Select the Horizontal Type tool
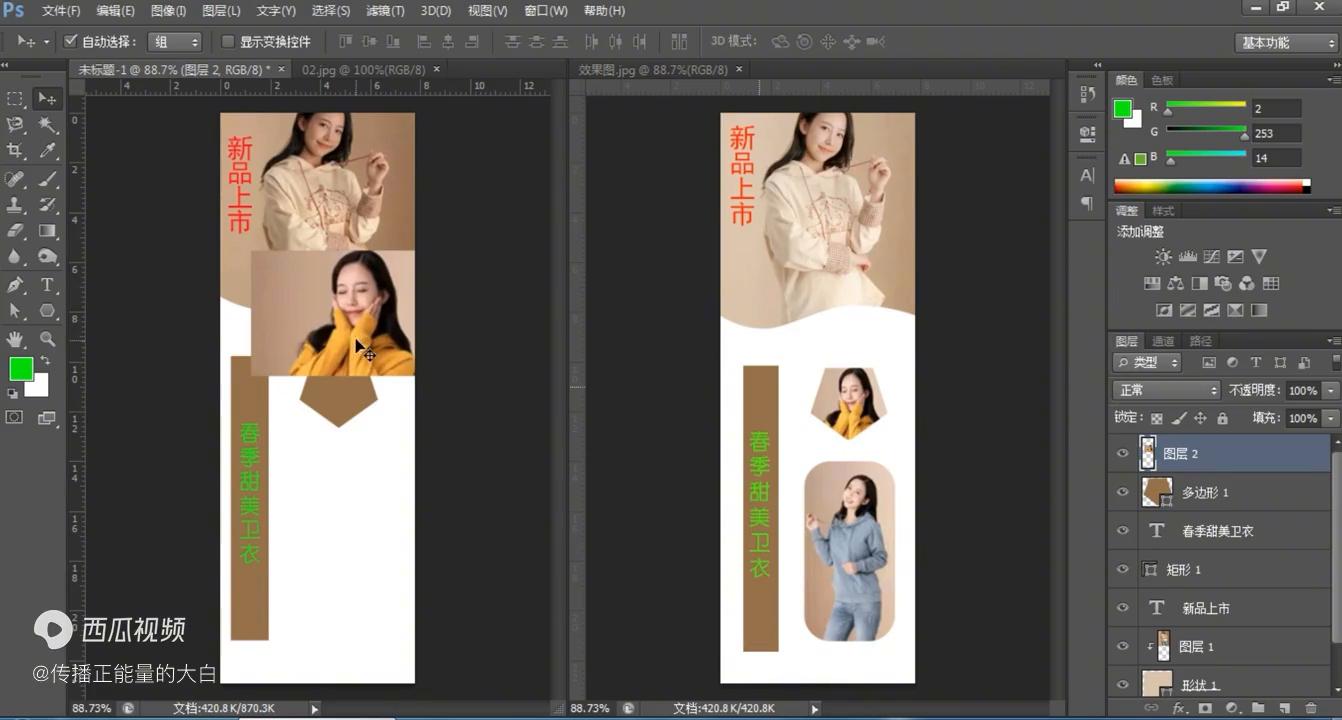 pos(46,285)
